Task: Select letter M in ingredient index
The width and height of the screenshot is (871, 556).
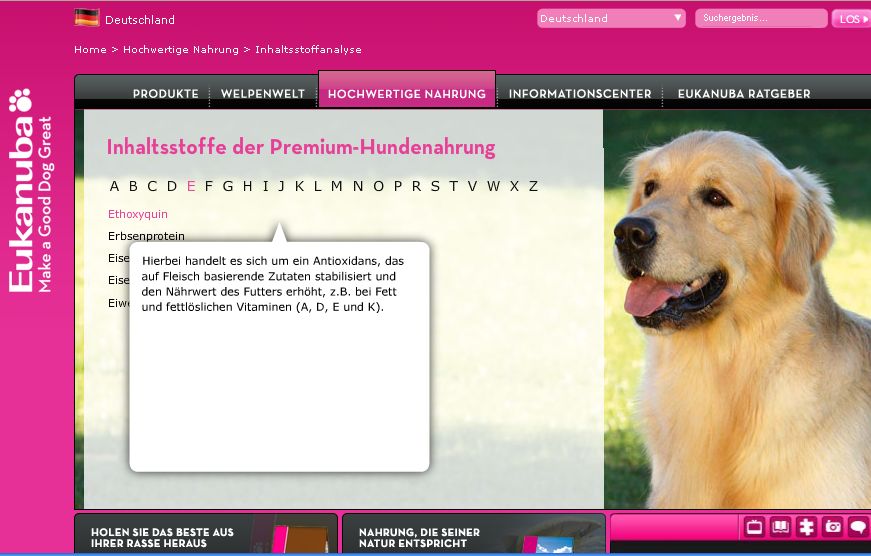Action: click(337, 186)
